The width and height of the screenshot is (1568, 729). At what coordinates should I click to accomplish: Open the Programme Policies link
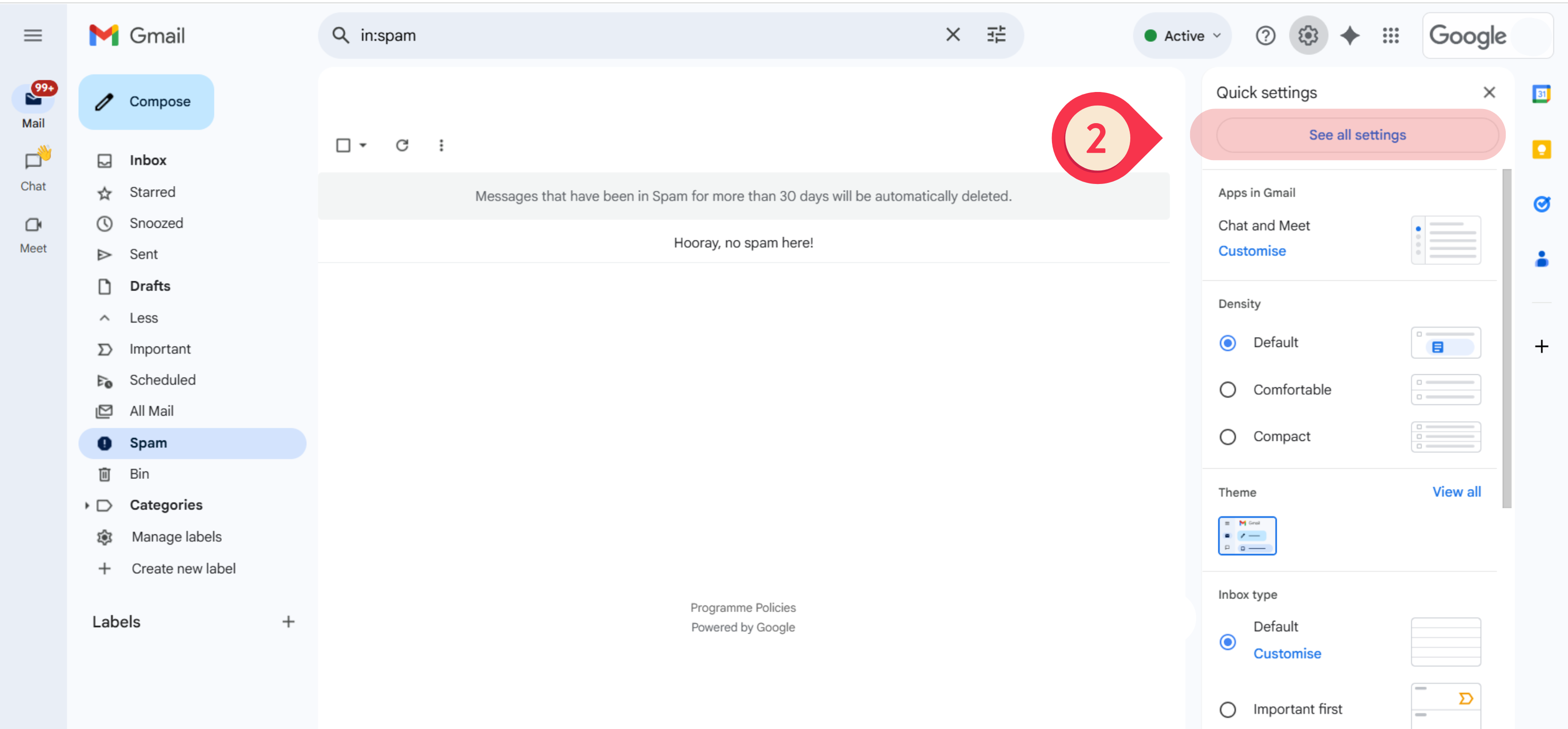[743, 608]
